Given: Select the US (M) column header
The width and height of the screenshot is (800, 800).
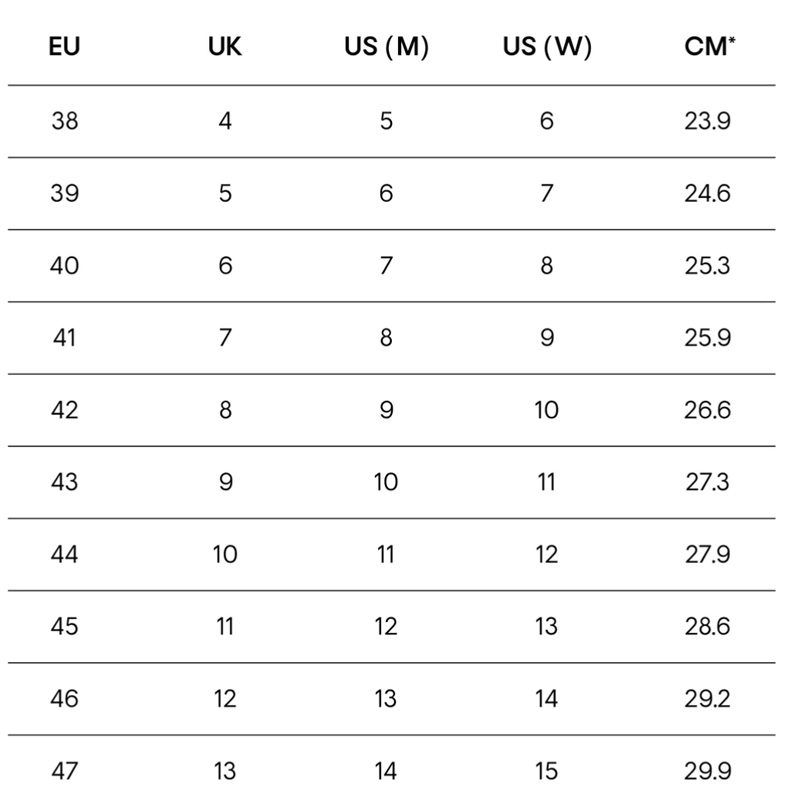Looking at the screenshot, I should (x=386, y=47).
